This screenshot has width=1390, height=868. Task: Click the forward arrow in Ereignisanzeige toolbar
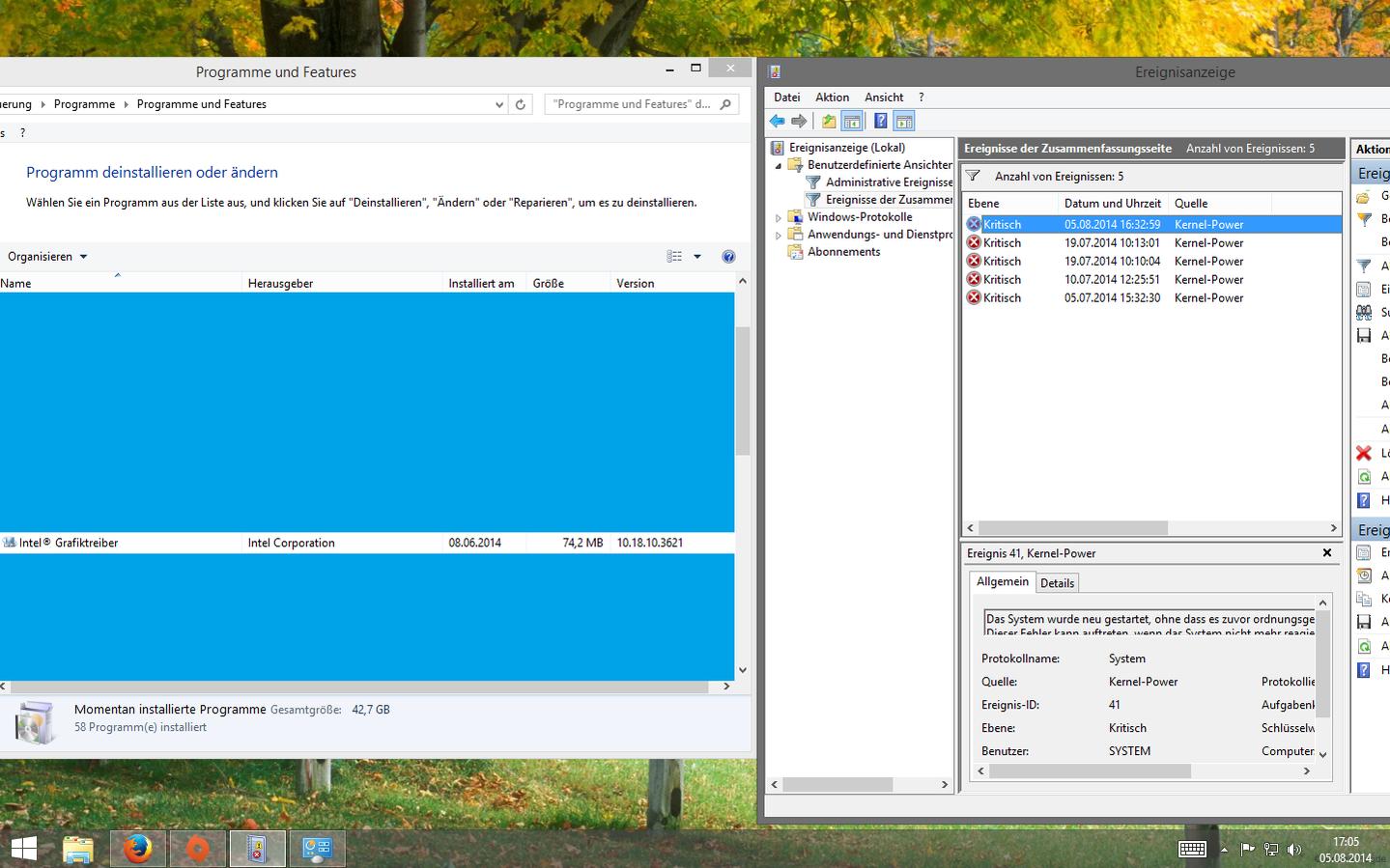click(799, 121)
